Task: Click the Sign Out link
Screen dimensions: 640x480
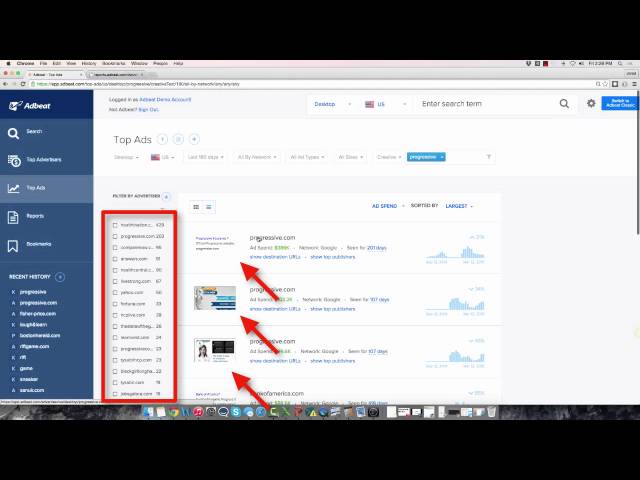Action: [x=149, y=110]
